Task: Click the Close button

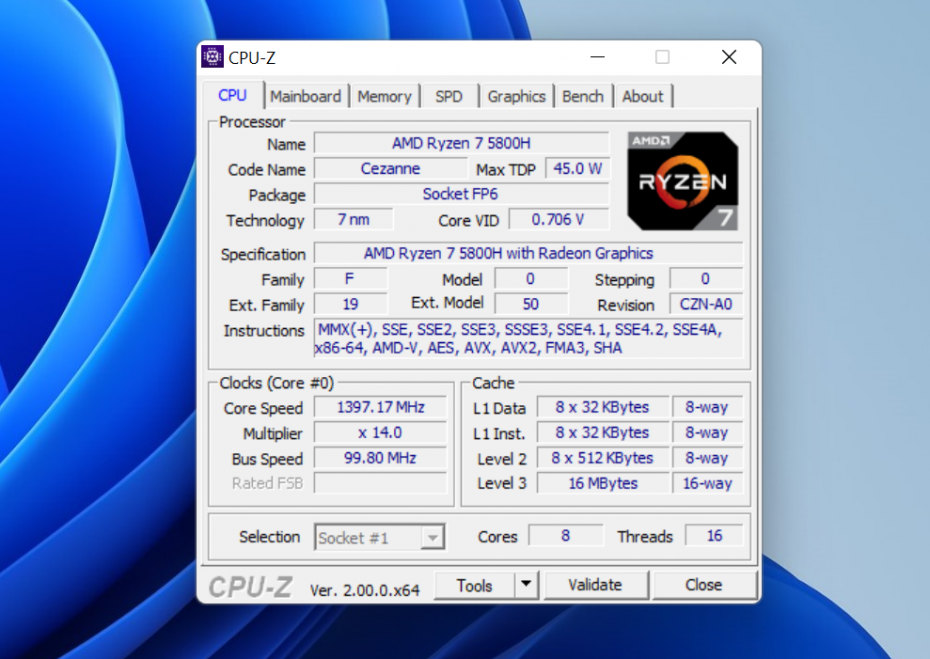Action: 703,585
